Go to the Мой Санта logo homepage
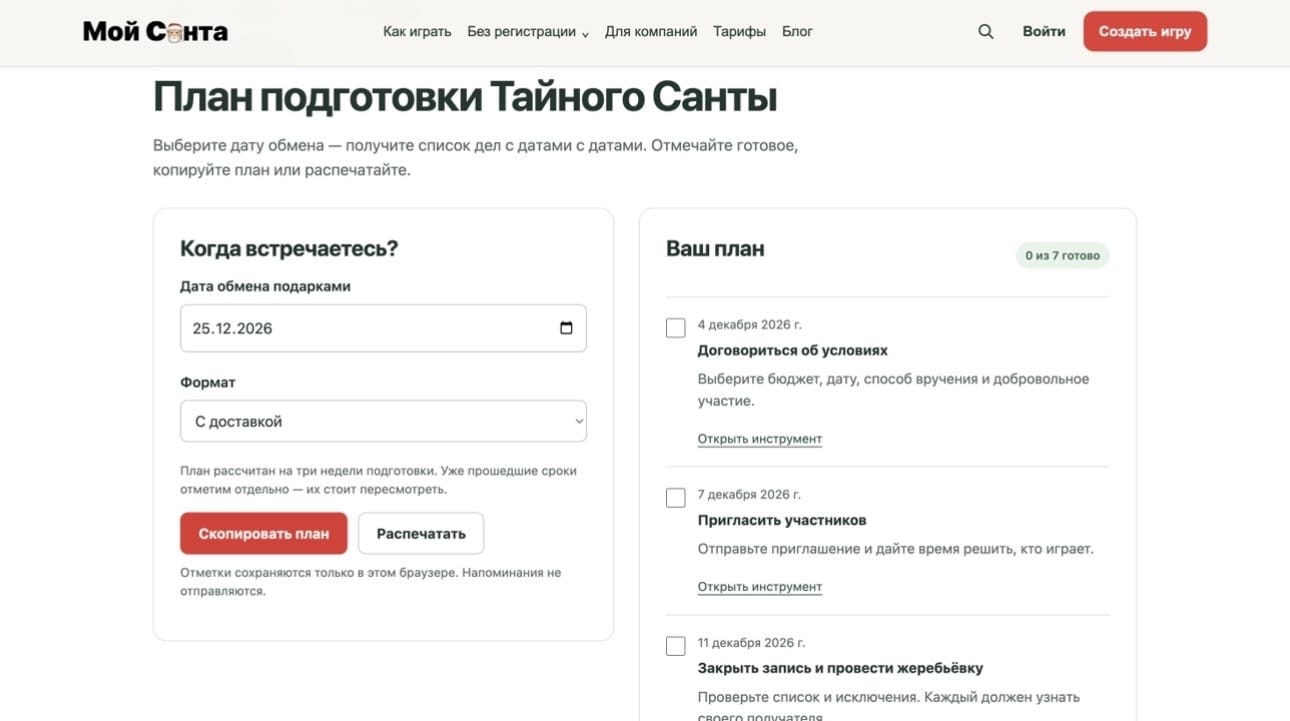The height and width of the screenshot is (721, 1290). 155,32
